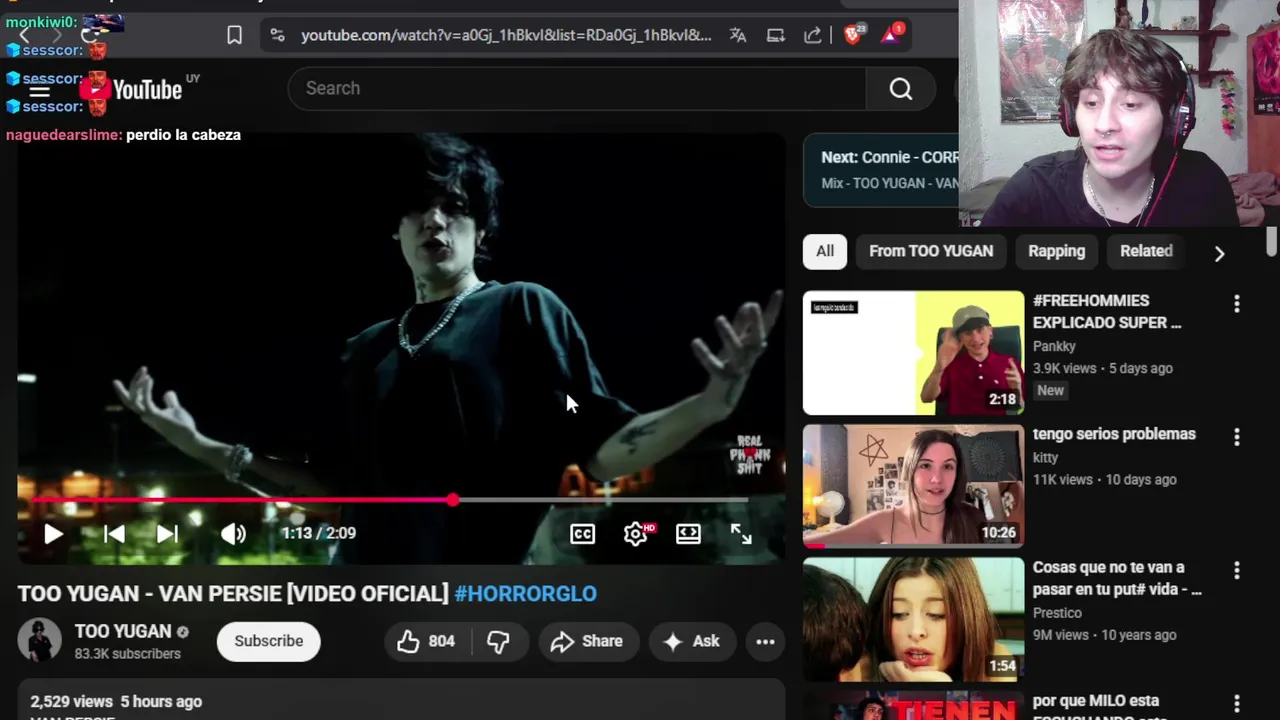Click the YouTube search field
Image resolution: width=1280 pixels, height=720 pixels.
(x=577, y=89)
